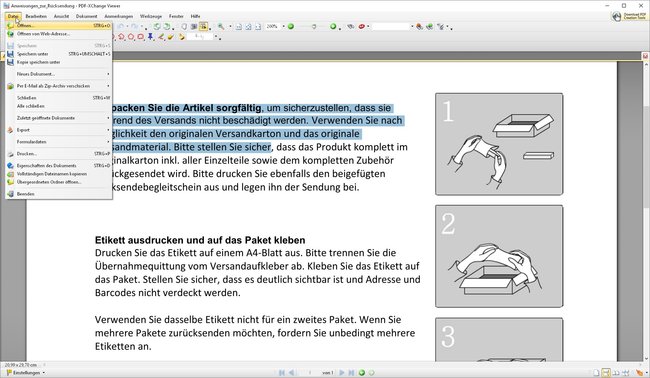The image size is (650, 378).
Task: Select 'Speichern unter' menu entry
Action: pos(58,54)
